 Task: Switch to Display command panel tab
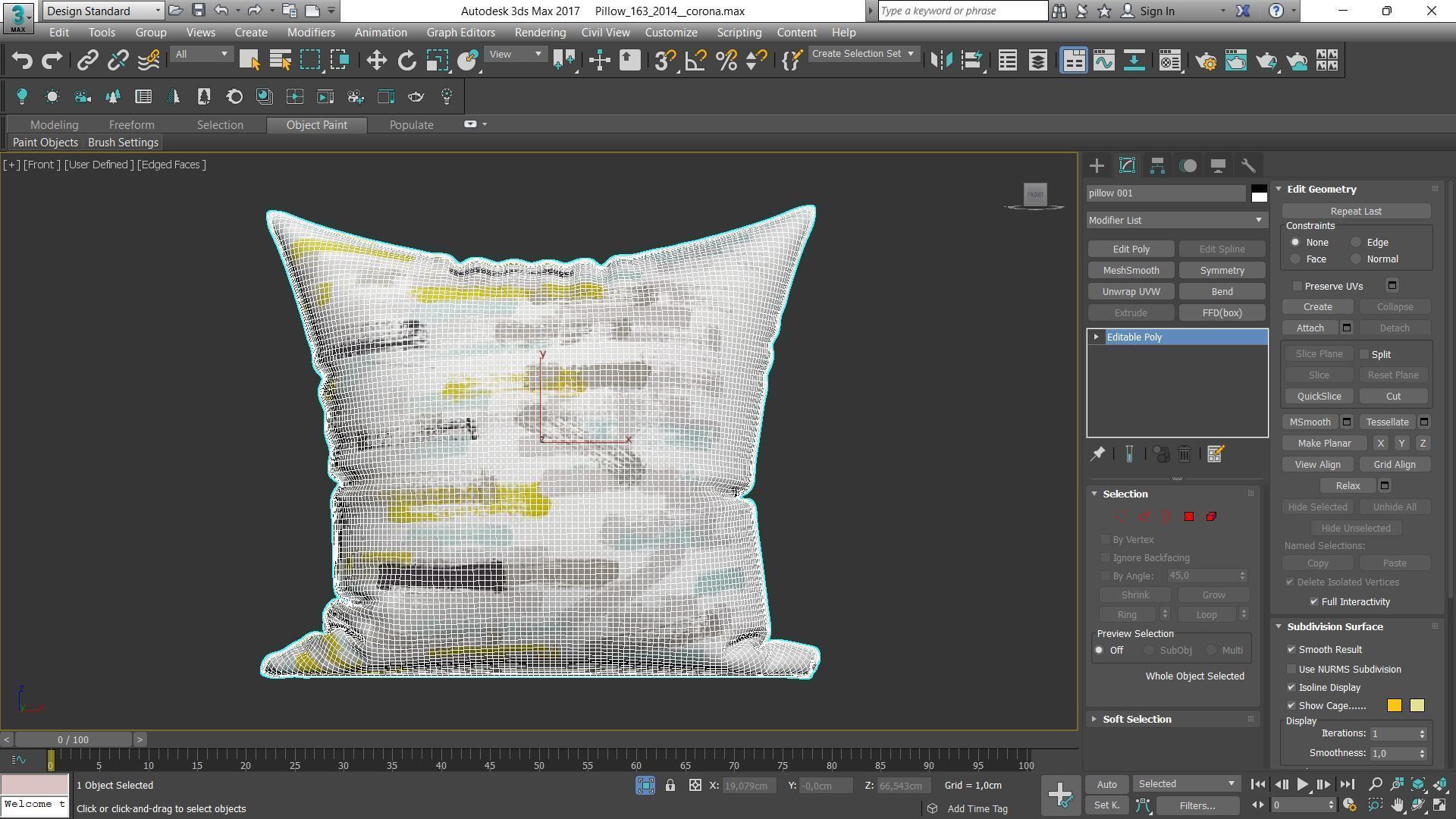tap(1218, 165)
